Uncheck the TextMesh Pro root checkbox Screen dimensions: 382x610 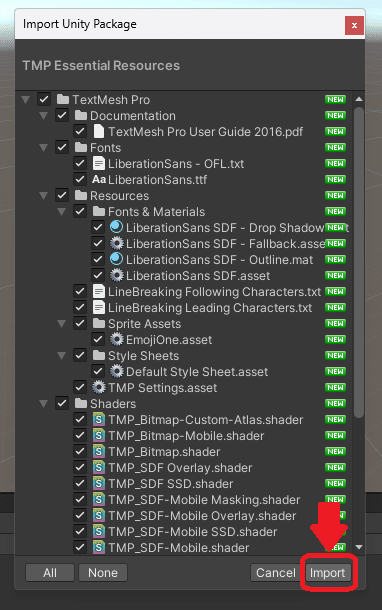click(44, 99)
